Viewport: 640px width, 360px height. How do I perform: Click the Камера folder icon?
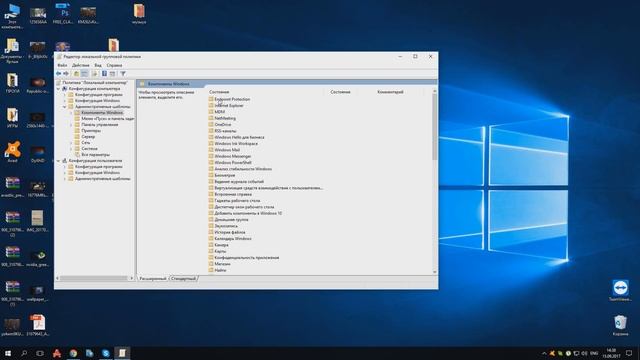211,245
